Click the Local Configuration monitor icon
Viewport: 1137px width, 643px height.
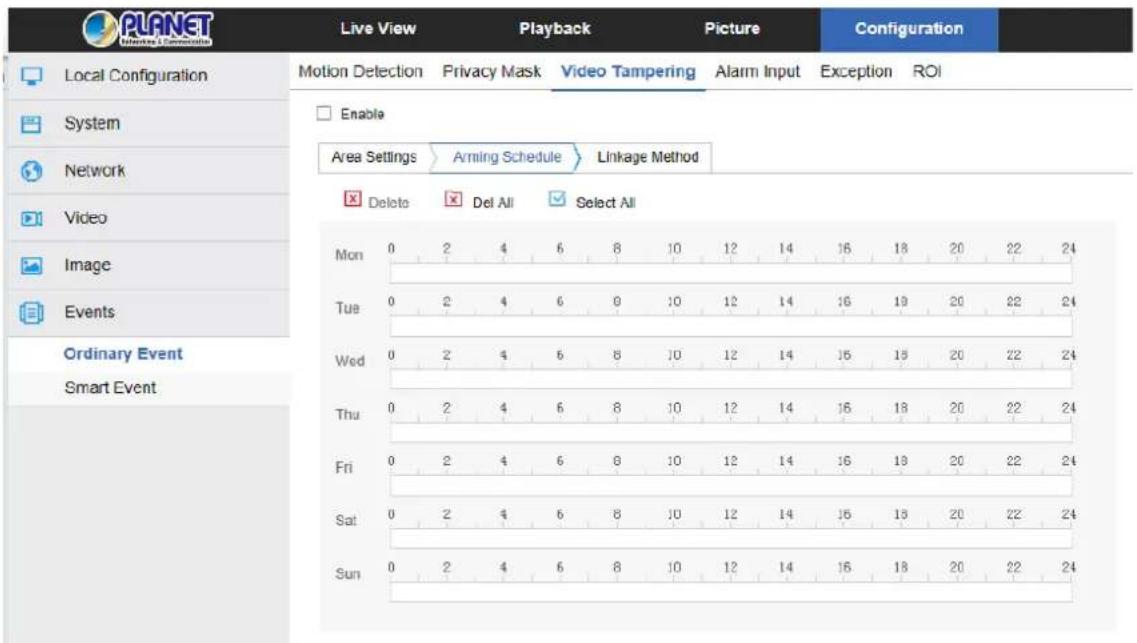point(31,75)
